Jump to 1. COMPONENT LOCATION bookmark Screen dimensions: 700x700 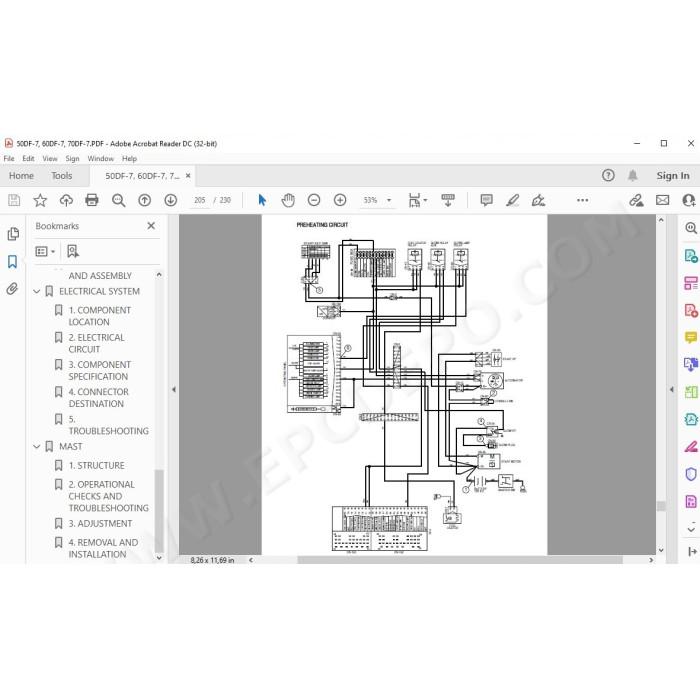pos(100,316)
